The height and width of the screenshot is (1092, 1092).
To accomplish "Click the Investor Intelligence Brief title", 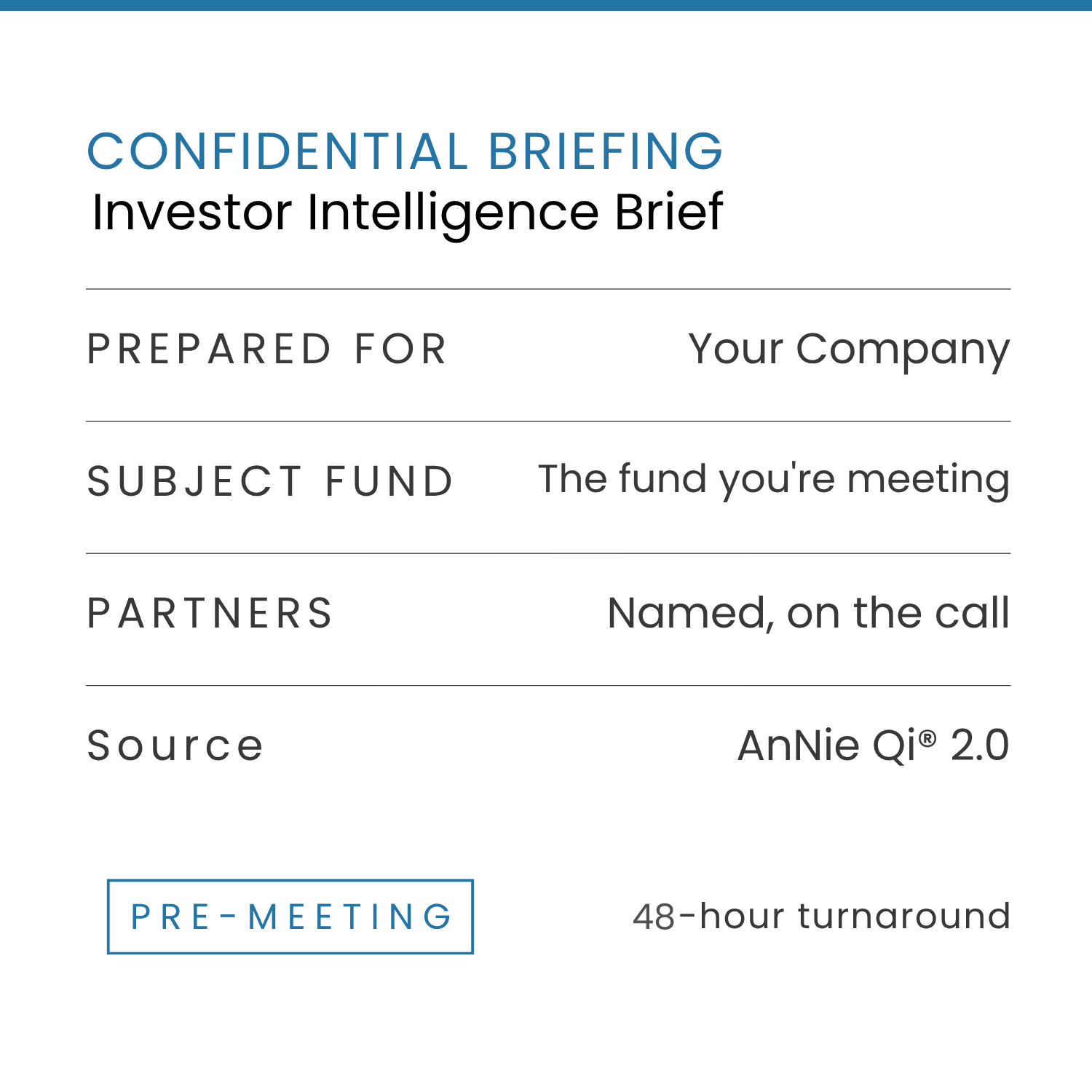I will coord(407,213).
